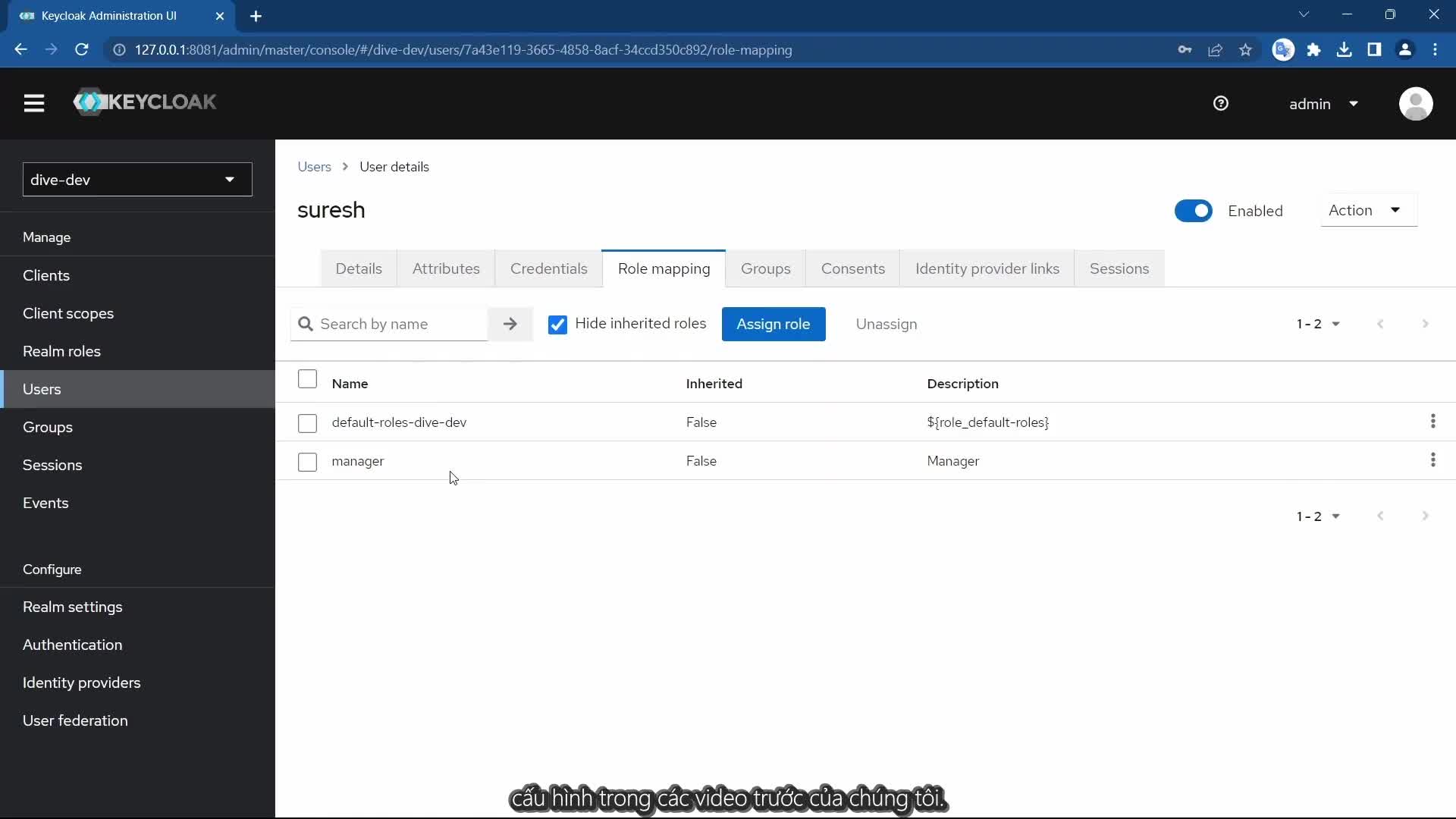Select the manager role checkbox
The height and width of the screenshot is (819, 1456).
(307, 462)
